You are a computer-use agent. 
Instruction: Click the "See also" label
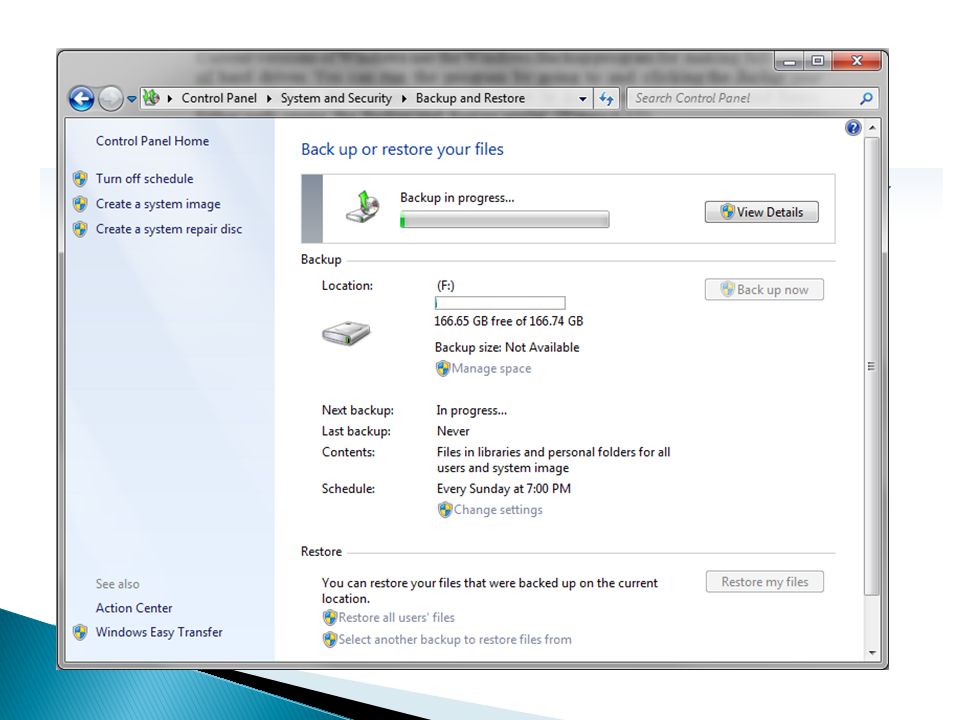pos(118,584)
